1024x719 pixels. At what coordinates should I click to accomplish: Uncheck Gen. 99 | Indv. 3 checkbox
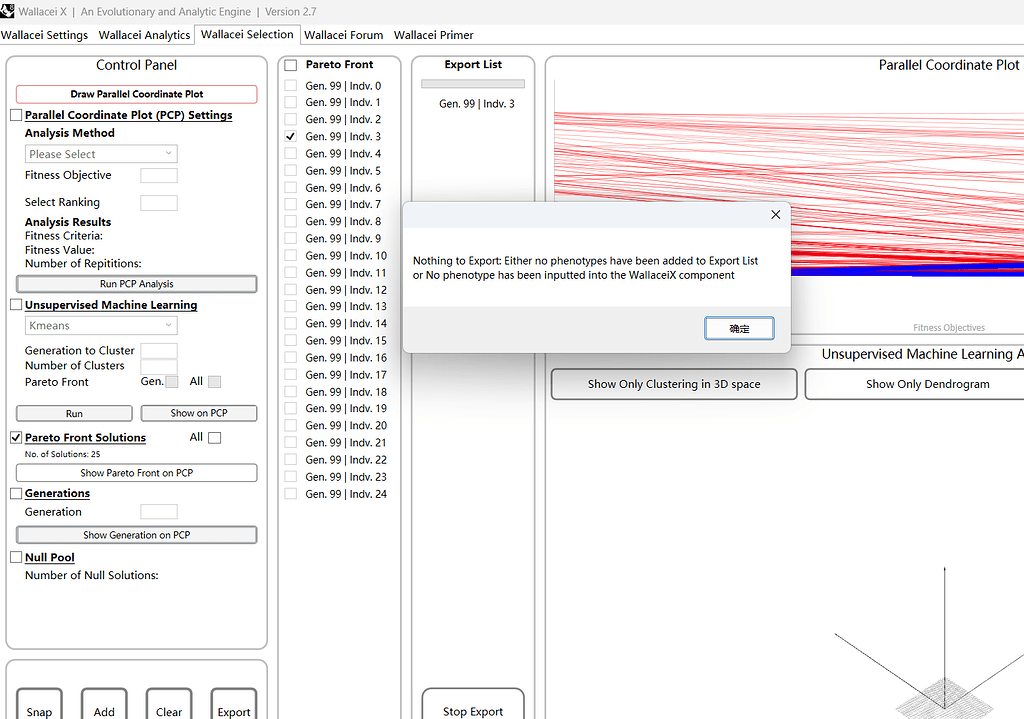pos(291,136)
